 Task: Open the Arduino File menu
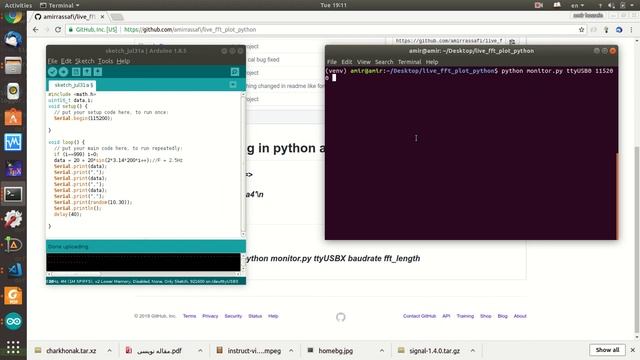pyautogui.click(x=53, y=61)
